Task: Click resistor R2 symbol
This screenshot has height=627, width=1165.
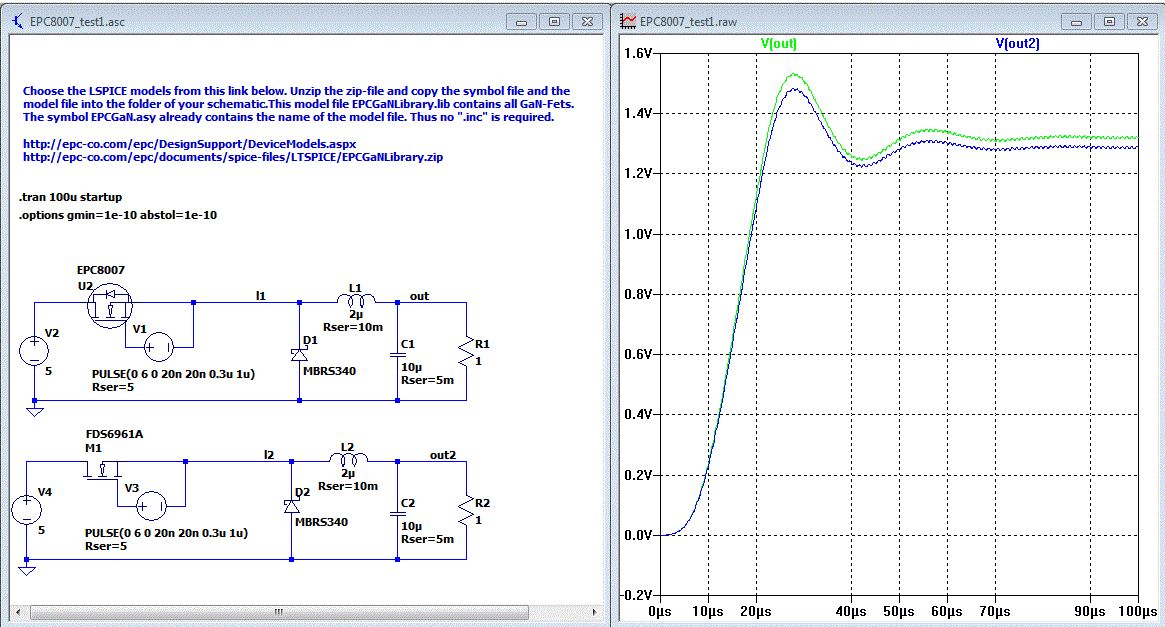Action: coord(466,510)
